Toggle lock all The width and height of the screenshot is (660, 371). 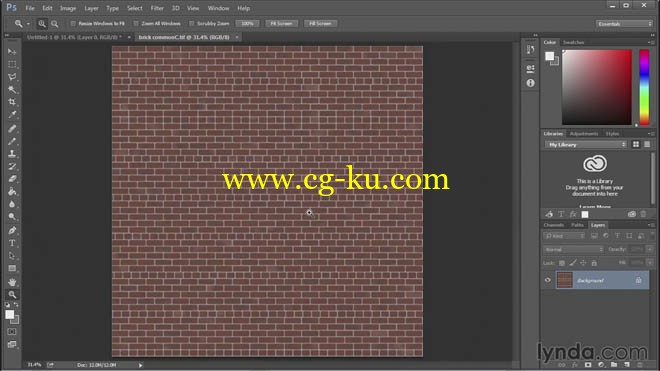coord(594,263)
